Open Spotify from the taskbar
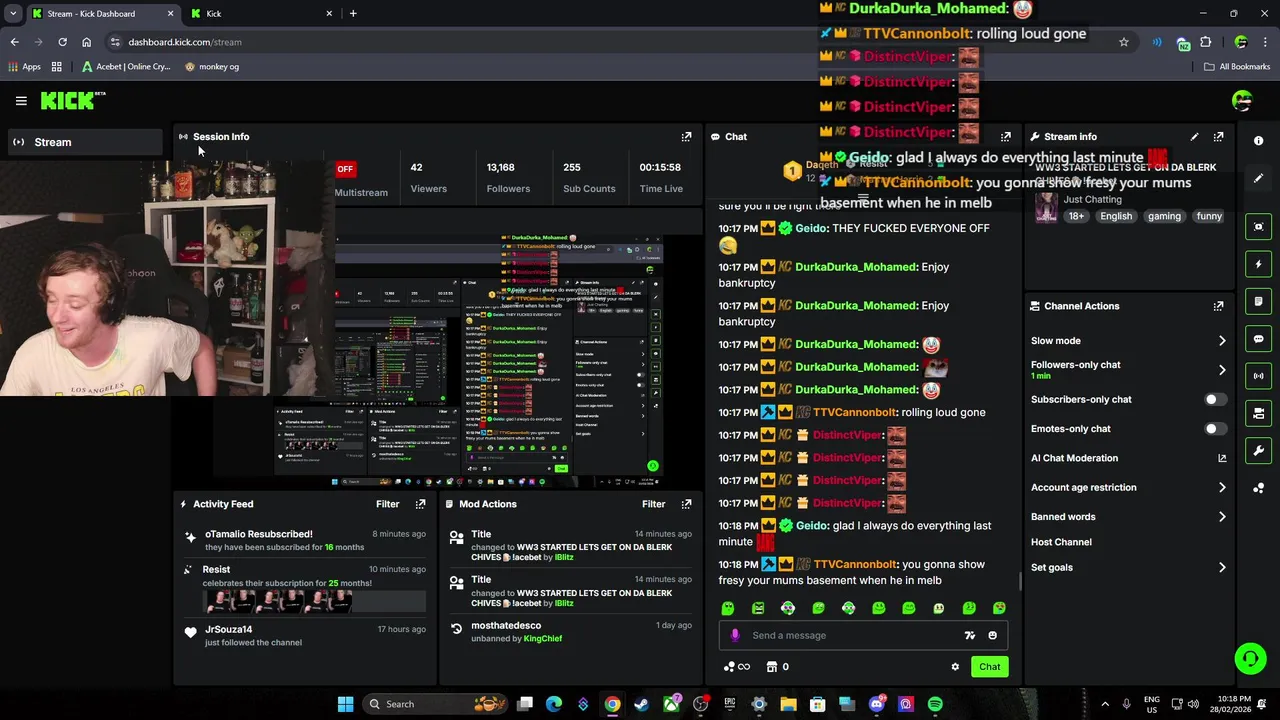The image size is (1280, 720). pos(935,704)
